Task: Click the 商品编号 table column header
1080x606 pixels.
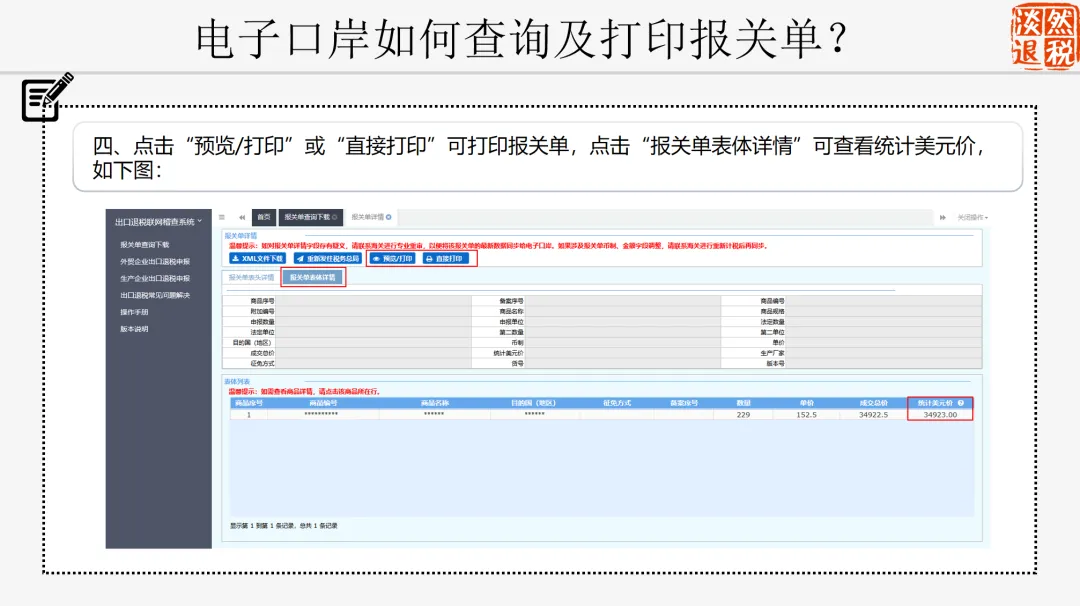Action: 323,403
